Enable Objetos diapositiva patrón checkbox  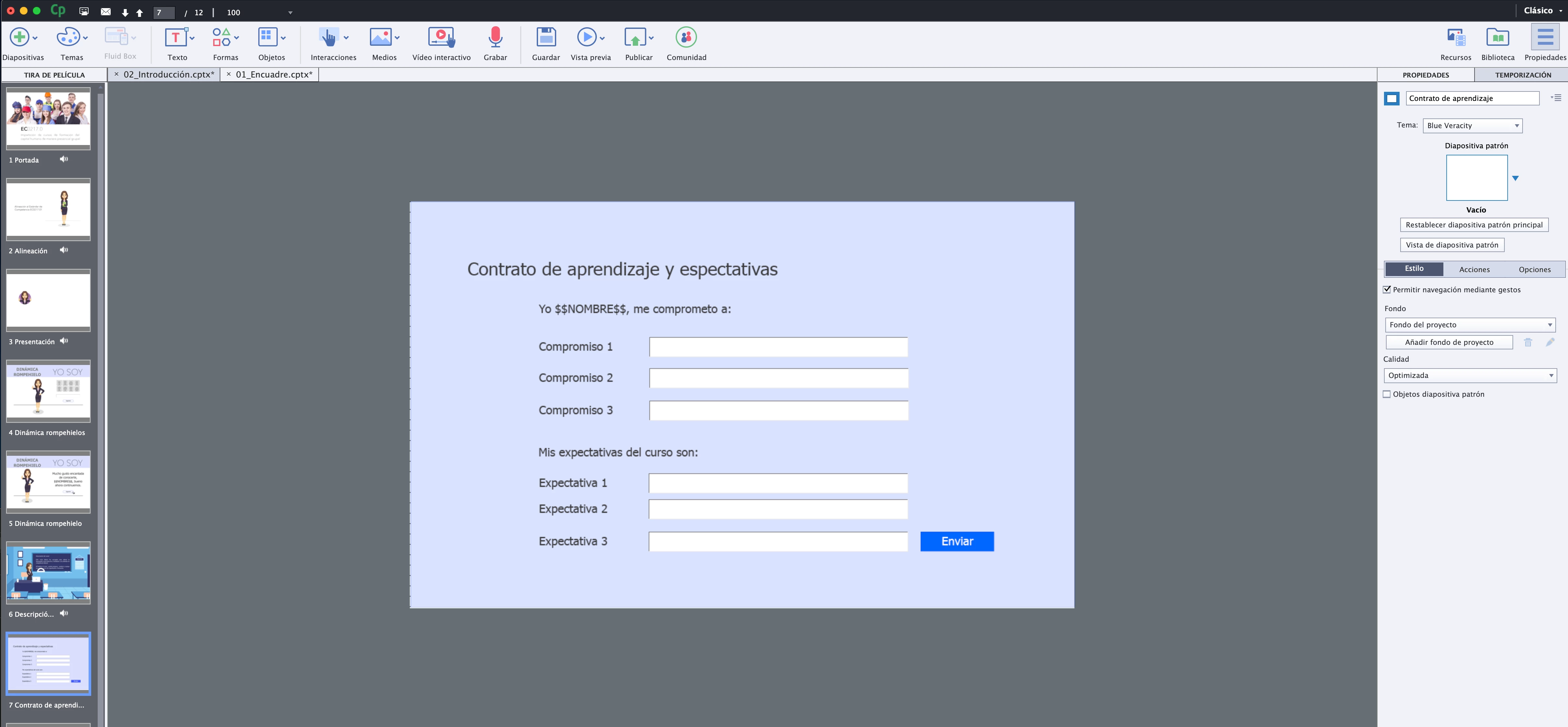point(1387,394)
